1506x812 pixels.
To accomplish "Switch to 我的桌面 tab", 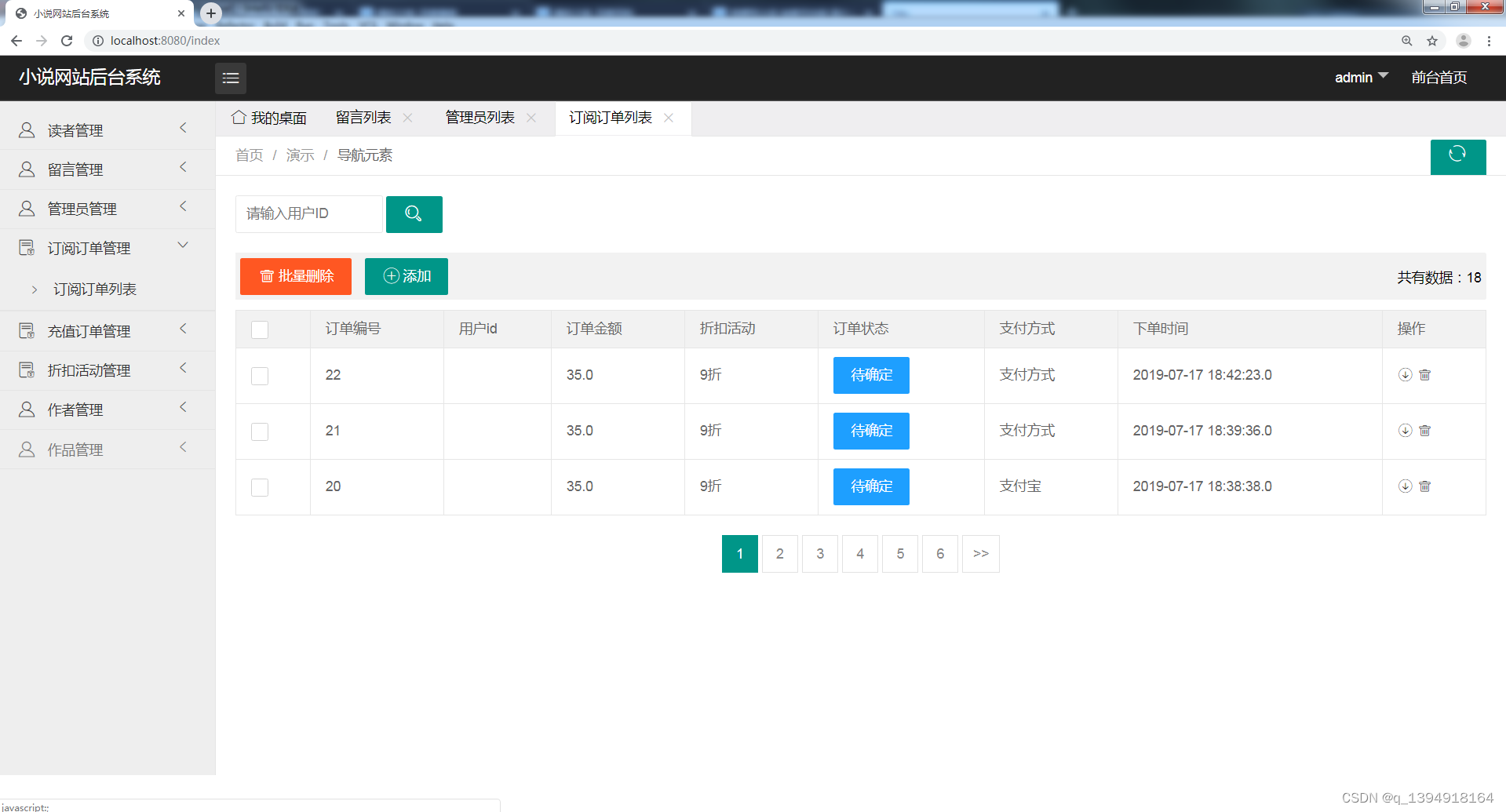I will [269, 118].
